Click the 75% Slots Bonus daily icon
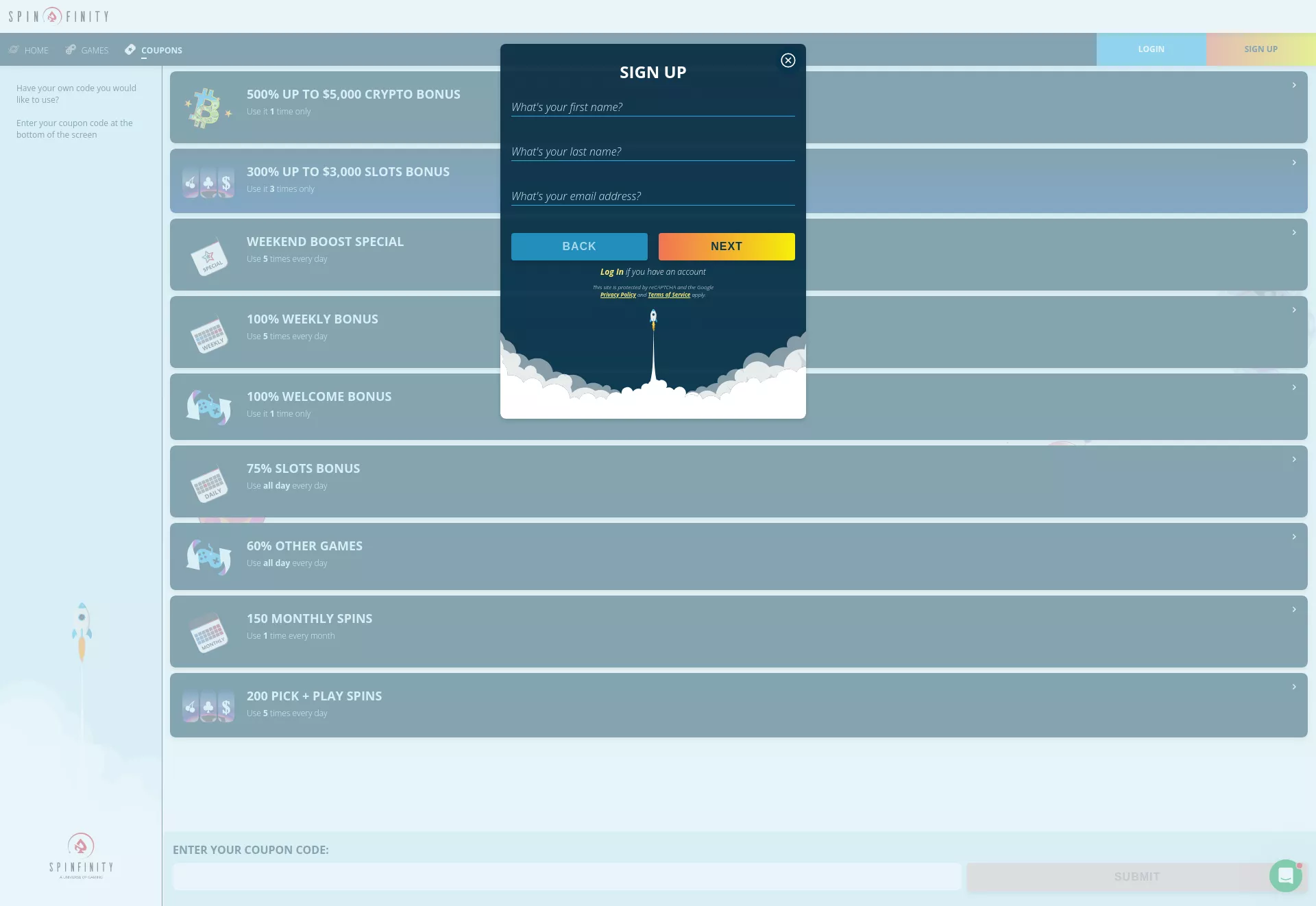The image size is (1316, 906). tap(208, 485)
